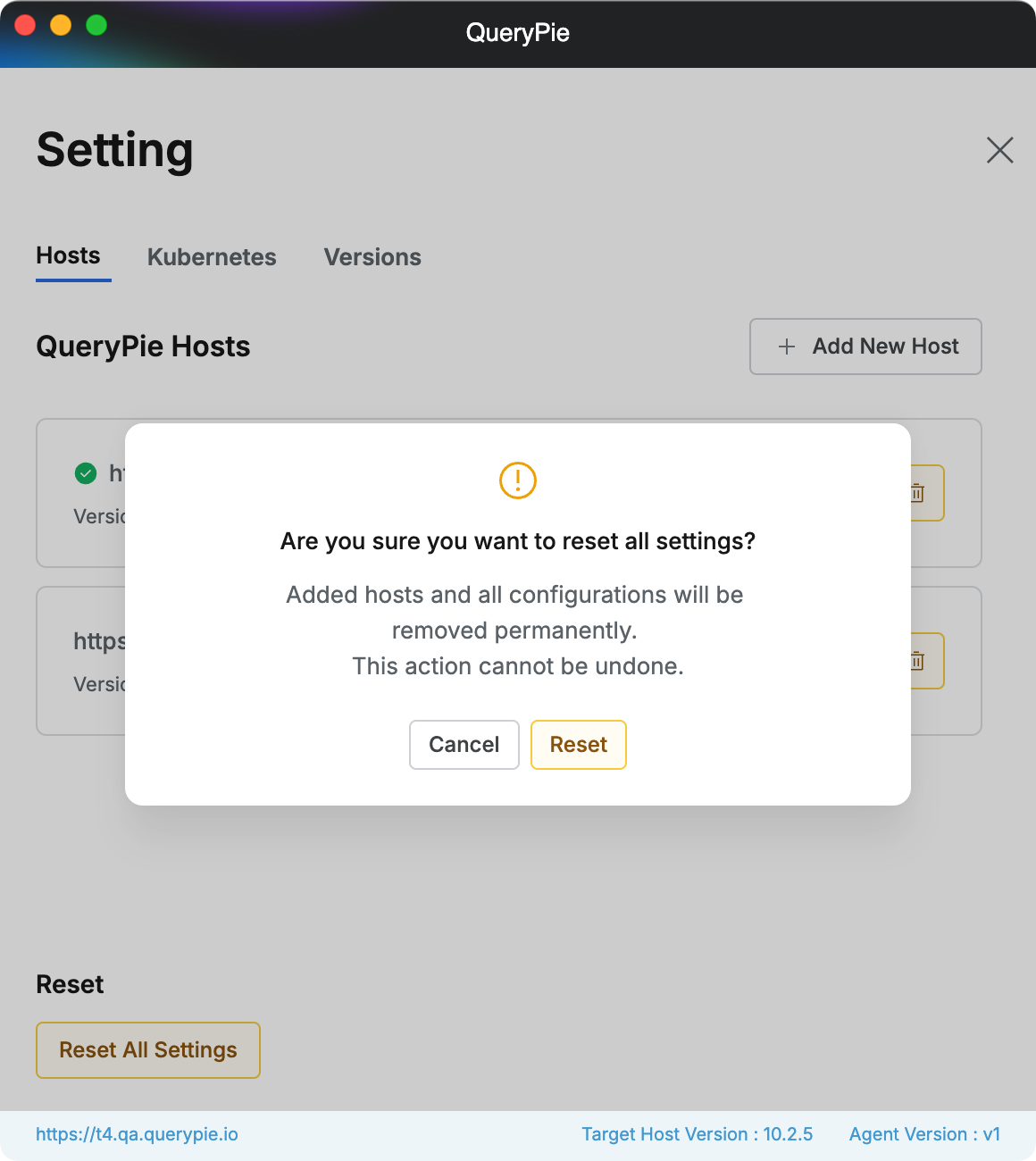
Task: Confirm with the Reset button in the dialog
Action: click(x=579, y=745)
